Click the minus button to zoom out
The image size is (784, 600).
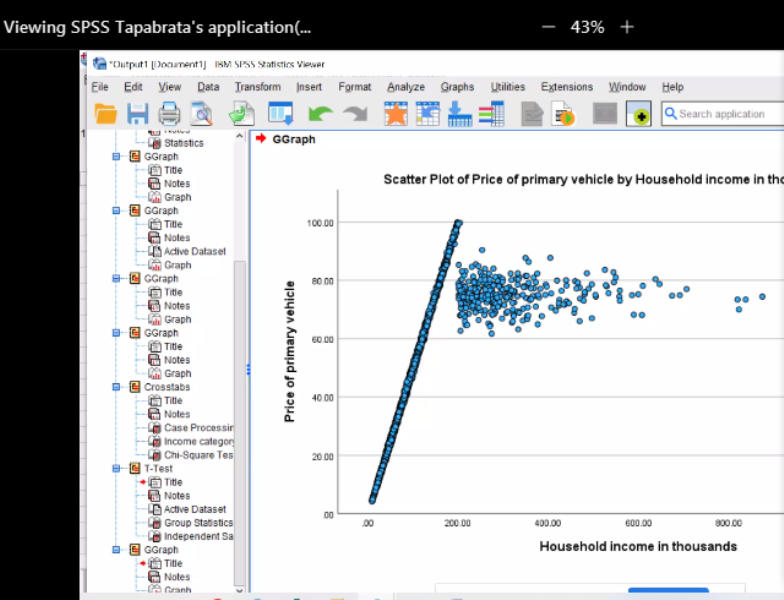pos(548,27)
